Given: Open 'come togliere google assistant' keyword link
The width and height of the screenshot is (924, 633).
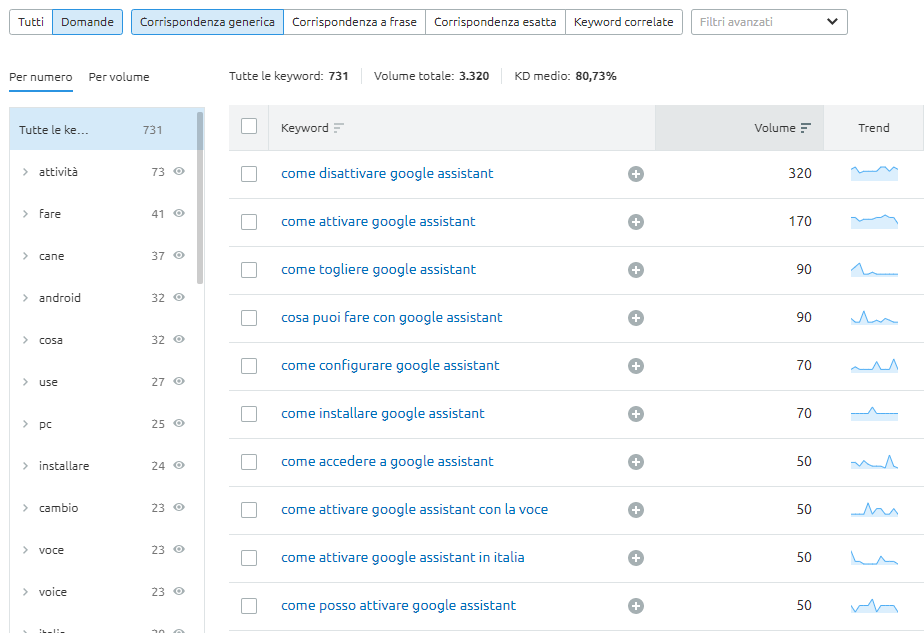Looking at the screenshot, I should click(x=378, y=269).
